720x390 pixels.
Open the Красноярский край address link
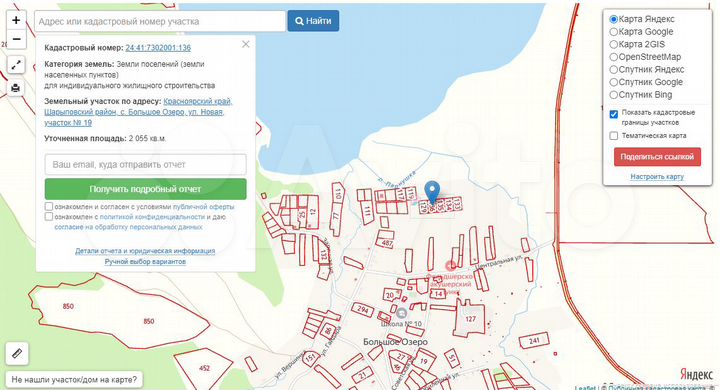[197, 102]
